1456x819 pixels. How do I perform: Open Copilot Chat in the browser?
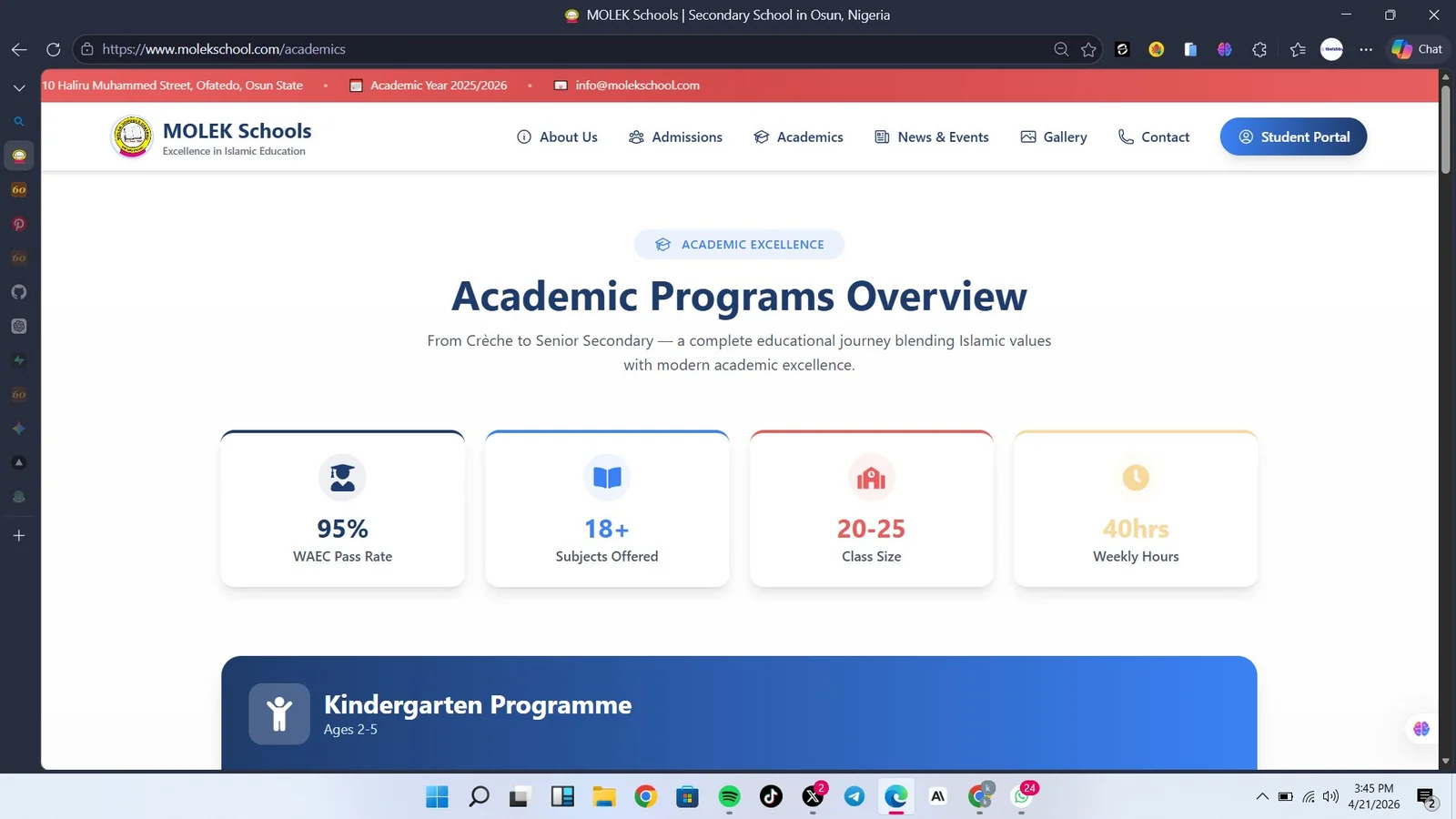coord(1416,49)
